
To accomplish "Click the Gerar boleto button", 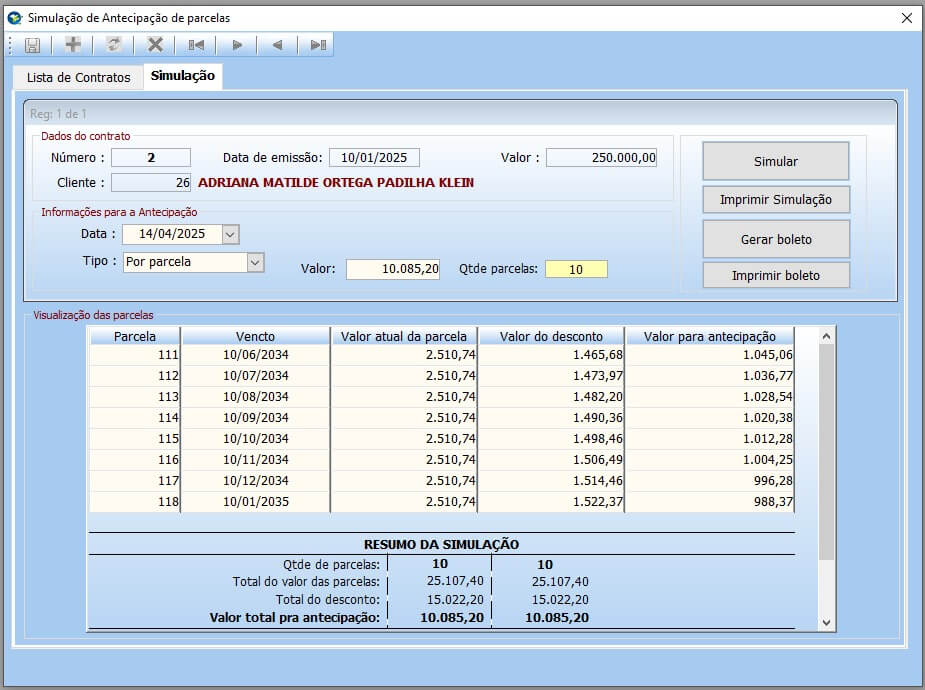I will tap(775, 240).
